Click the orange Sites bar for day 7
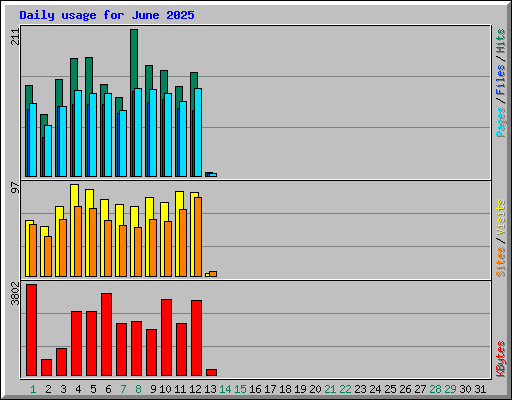Viewport: 512px width, 400px height. [x=123, y=251]
